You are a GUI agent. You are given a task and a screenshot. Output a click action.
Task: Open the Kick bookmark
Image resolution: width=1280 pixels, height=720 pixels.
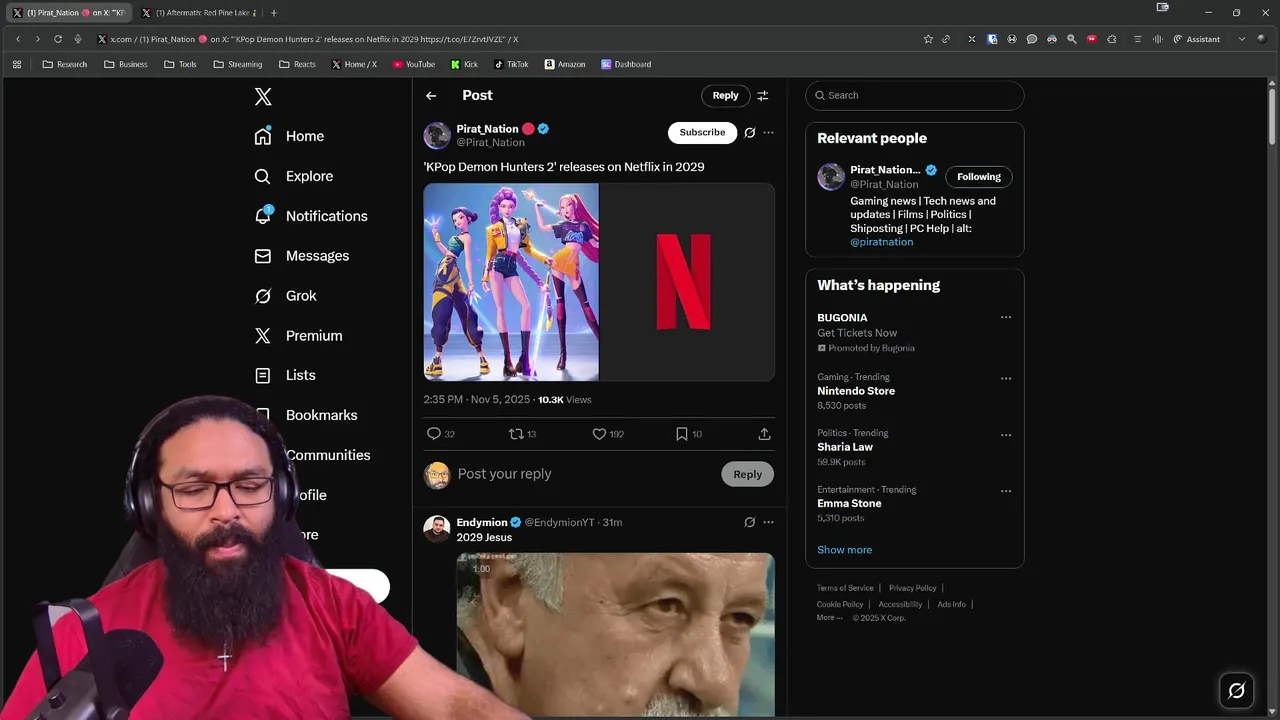pyautogui.click(x=464, y=64)
